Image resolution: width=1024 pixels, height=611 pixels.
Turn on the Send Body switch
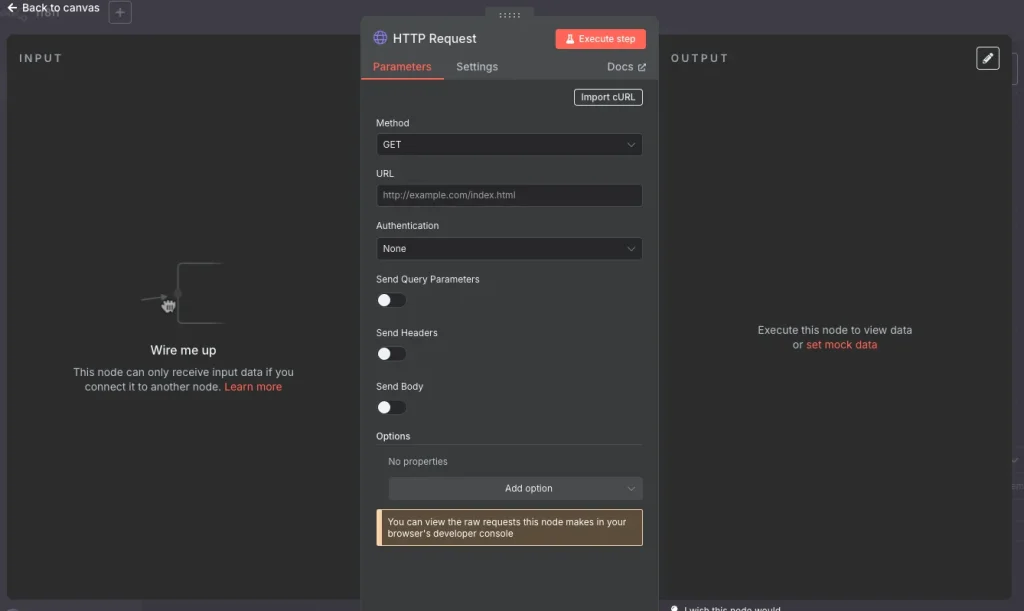[x=391, y=407]
